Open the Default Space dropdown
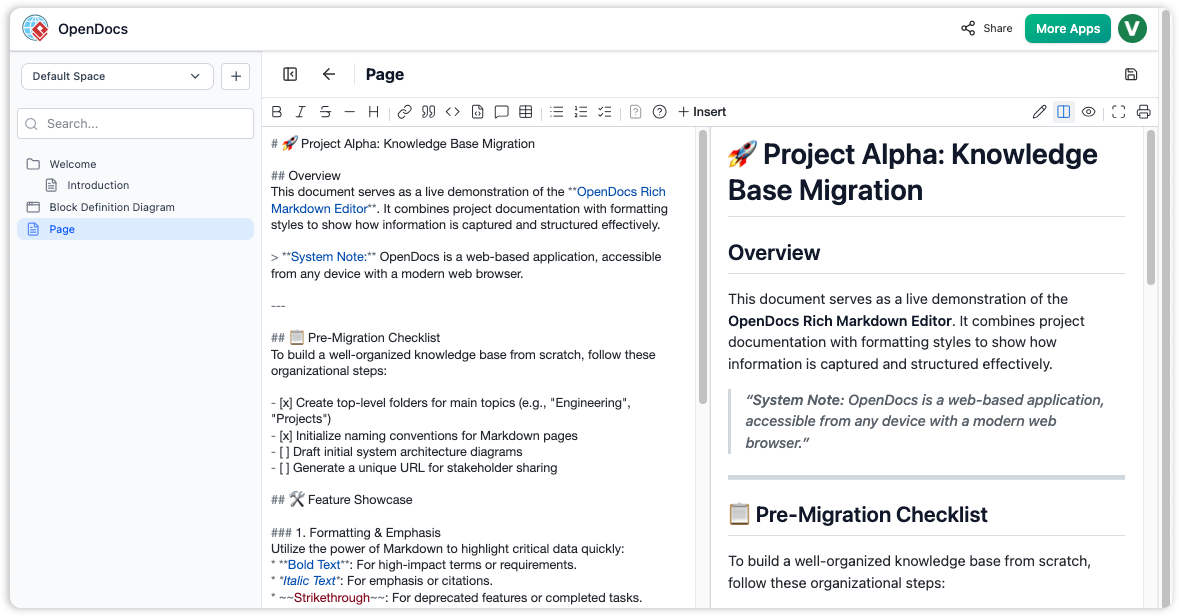Viewport: 1179px width, 616px height. [x=117, y=76]
